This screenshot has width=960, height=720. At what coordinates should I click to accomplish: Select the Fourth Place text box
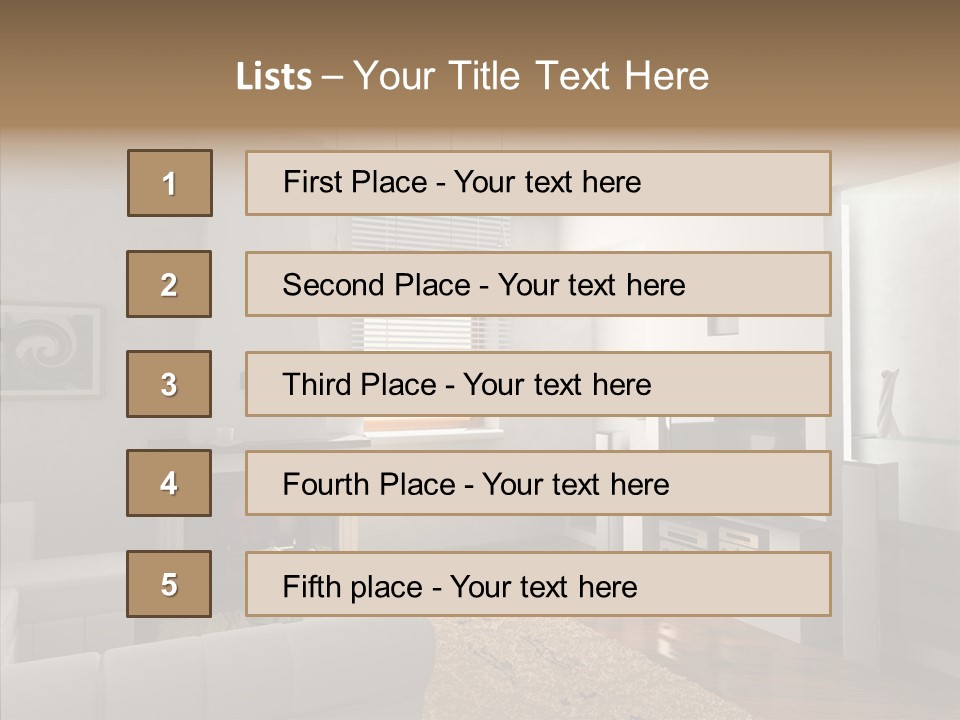tap(538, 484)
